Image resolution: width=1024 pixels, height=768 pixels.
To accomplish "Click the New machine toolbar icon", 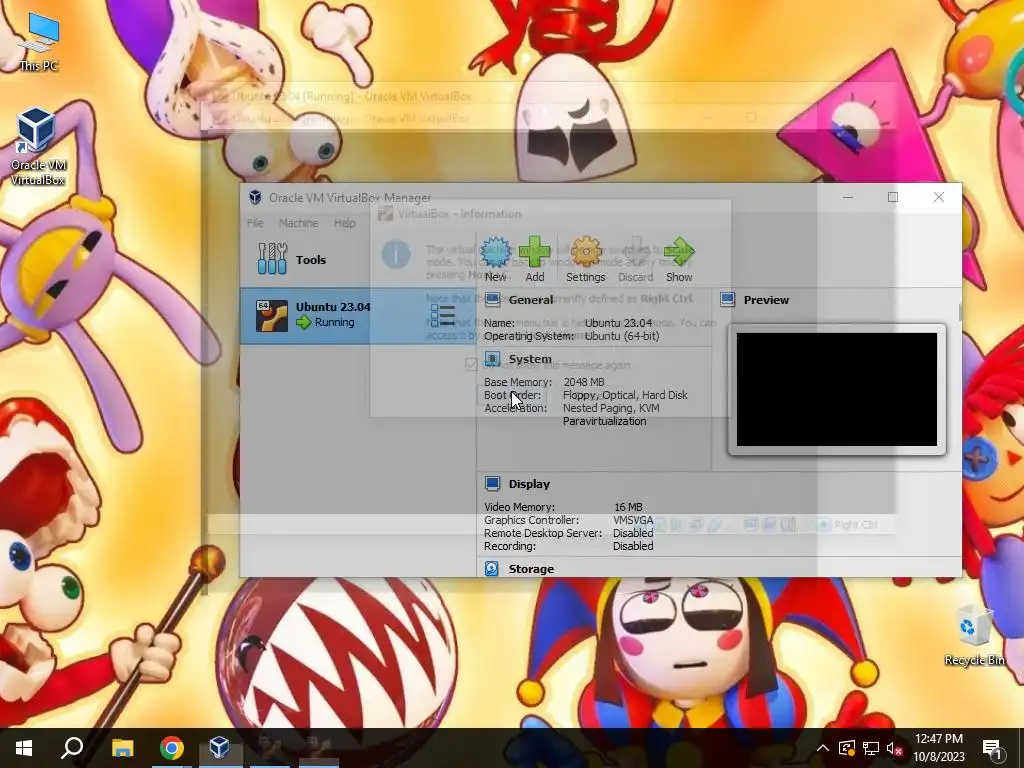I will pyautogui.click(x=496, y=252).
